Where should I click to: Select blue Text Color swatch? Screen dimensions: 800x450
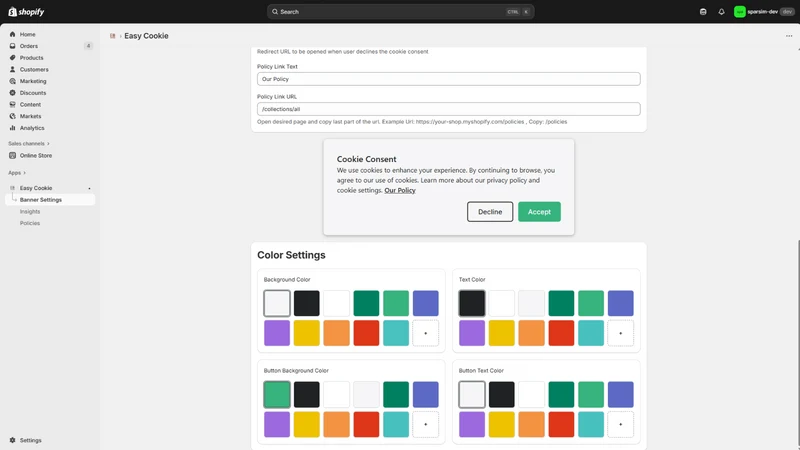coord(620,303)
